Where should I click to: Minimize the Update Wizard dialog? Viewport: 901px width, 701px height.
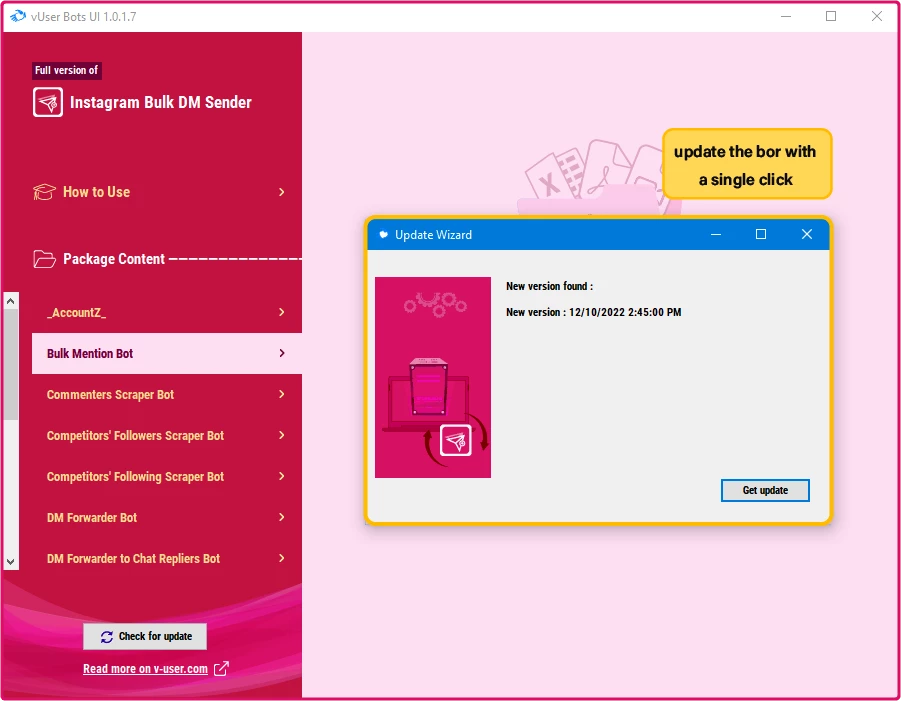716,234
